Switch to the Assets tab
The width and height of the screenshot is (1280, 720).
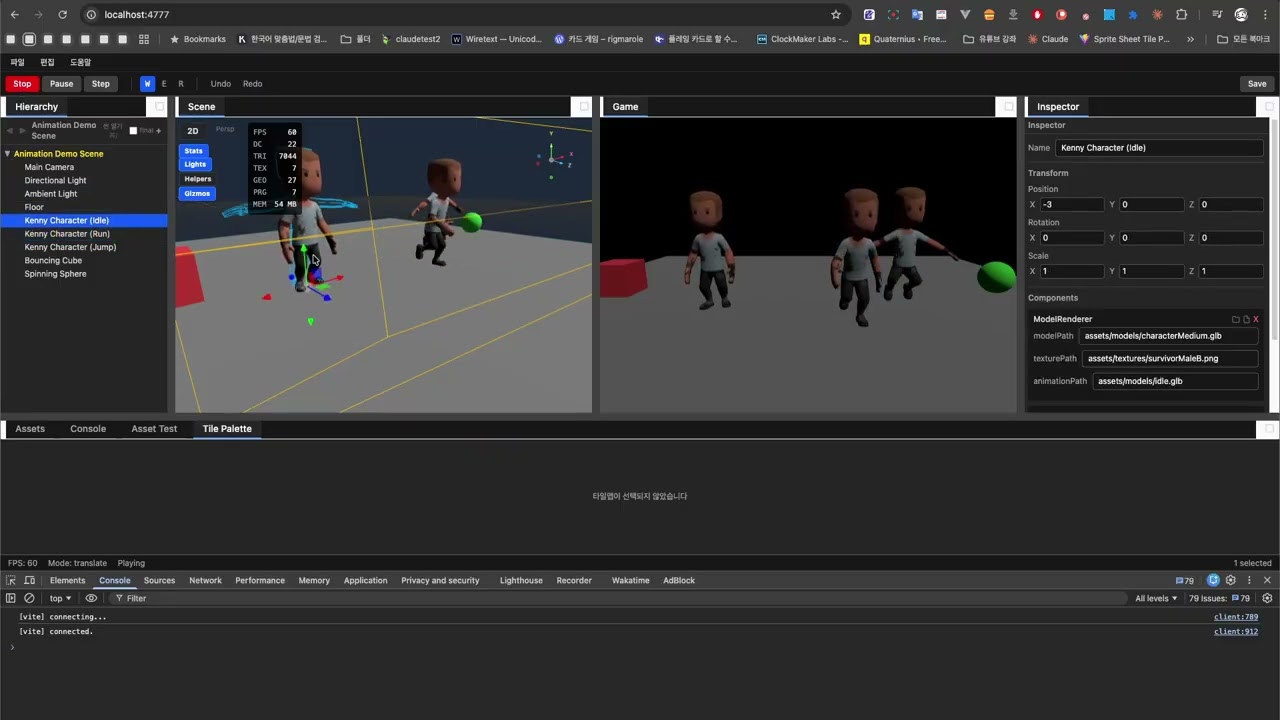(30, 429)
